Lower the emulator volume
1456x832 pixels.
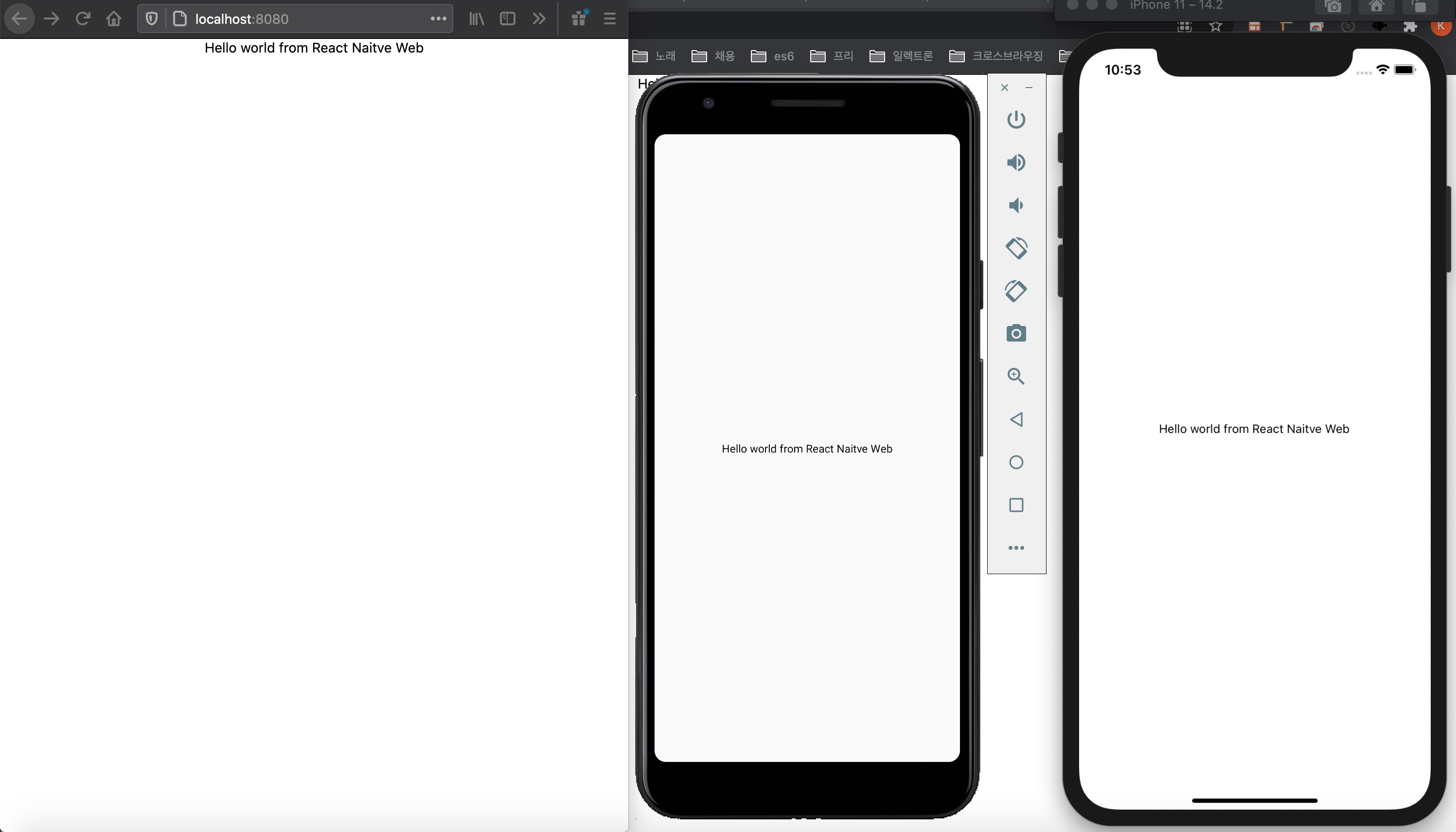tap(1016, 205)
